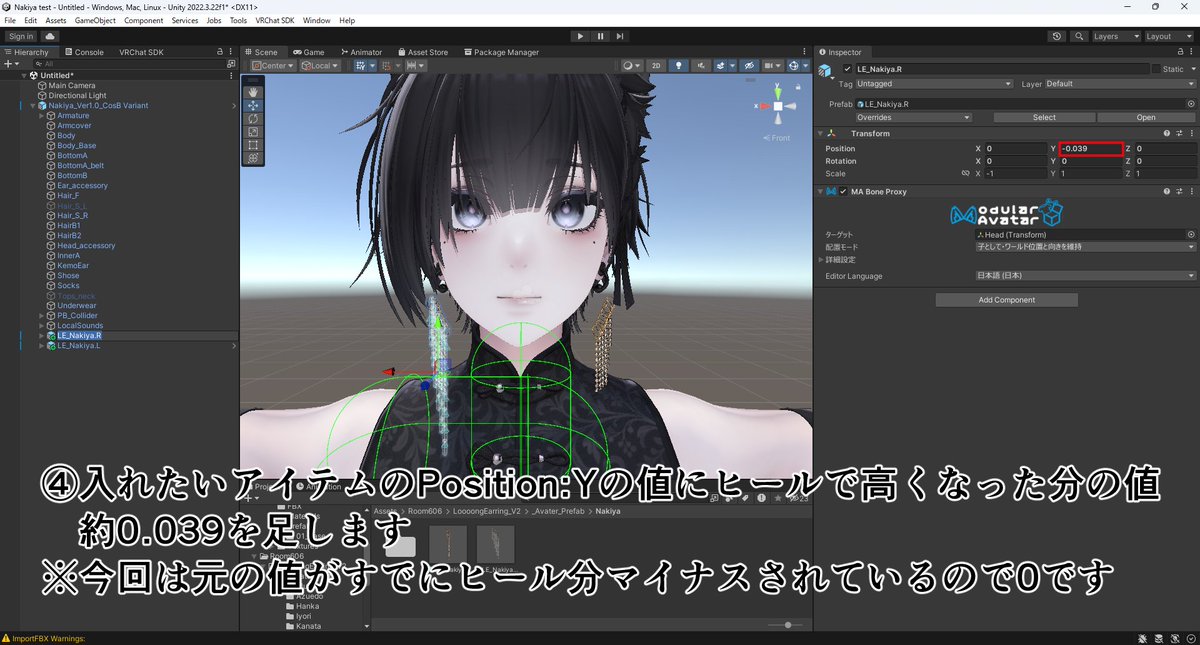Lock the Inspector panel

point(1179,52)
